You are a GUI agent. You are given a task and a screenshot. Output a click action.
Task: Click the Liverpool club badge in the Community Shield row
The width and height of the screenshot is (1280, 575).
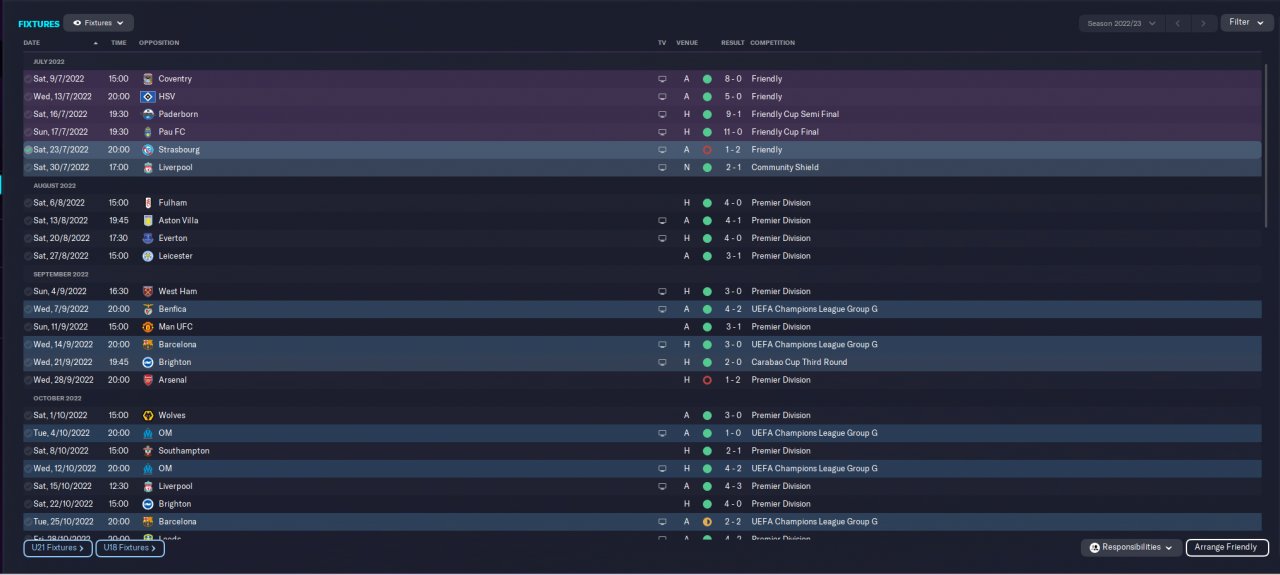click(x=148, y=167)
